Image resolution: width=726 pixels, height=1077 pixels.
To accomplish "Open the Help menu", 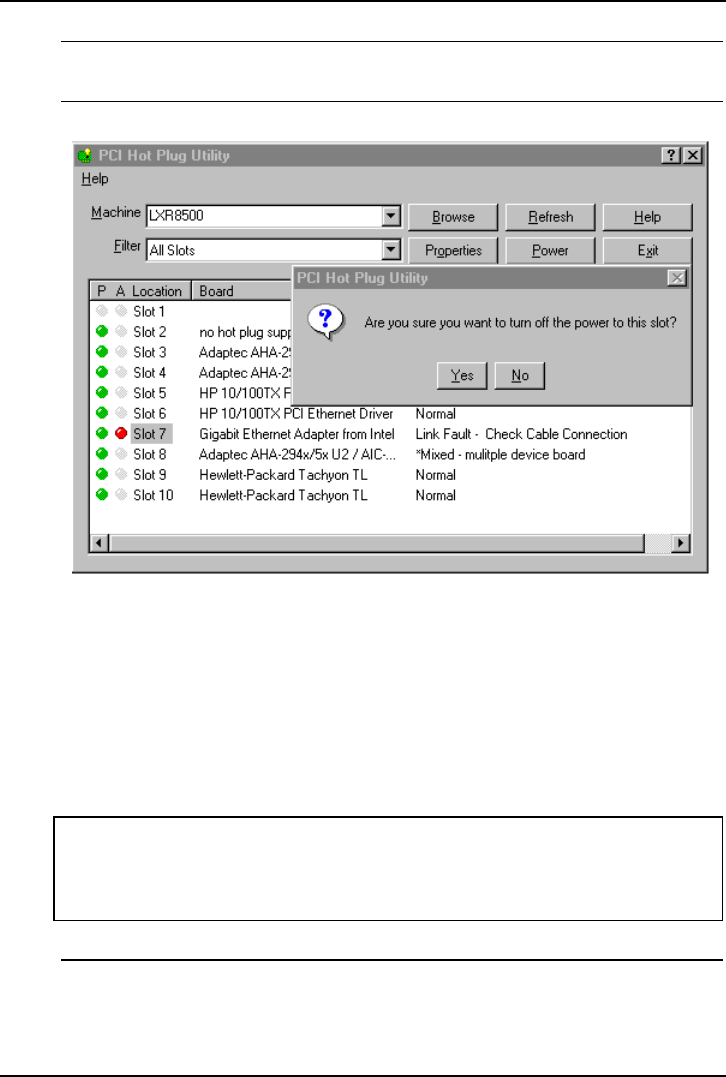I will click(x=95, y=179).
